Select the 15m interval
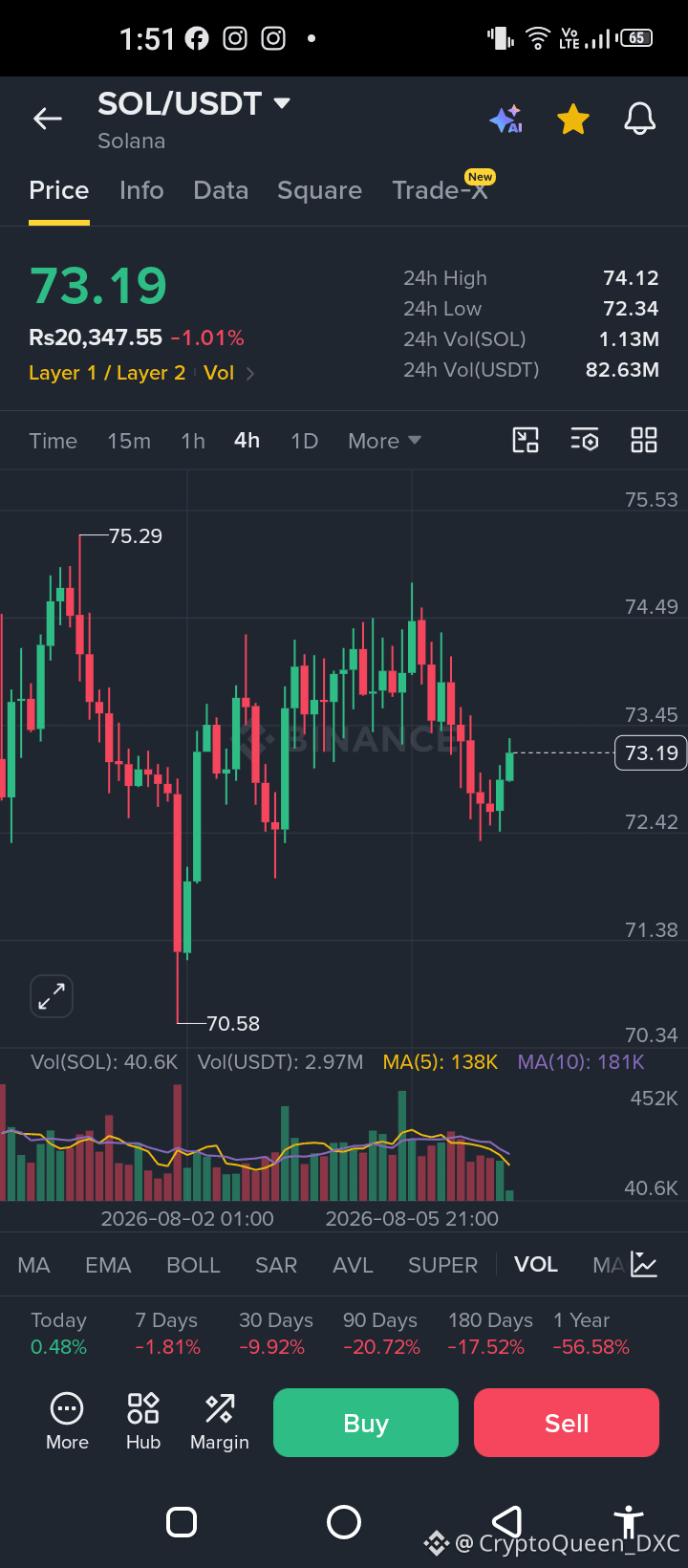 (x=129, y=441)
